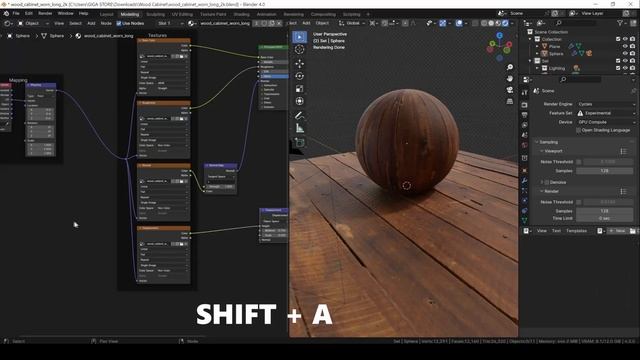The width and height of the screenshot is (640, 360).
Task: Disable Lighting collection in renders camera icon
Action: pos(632,68)
